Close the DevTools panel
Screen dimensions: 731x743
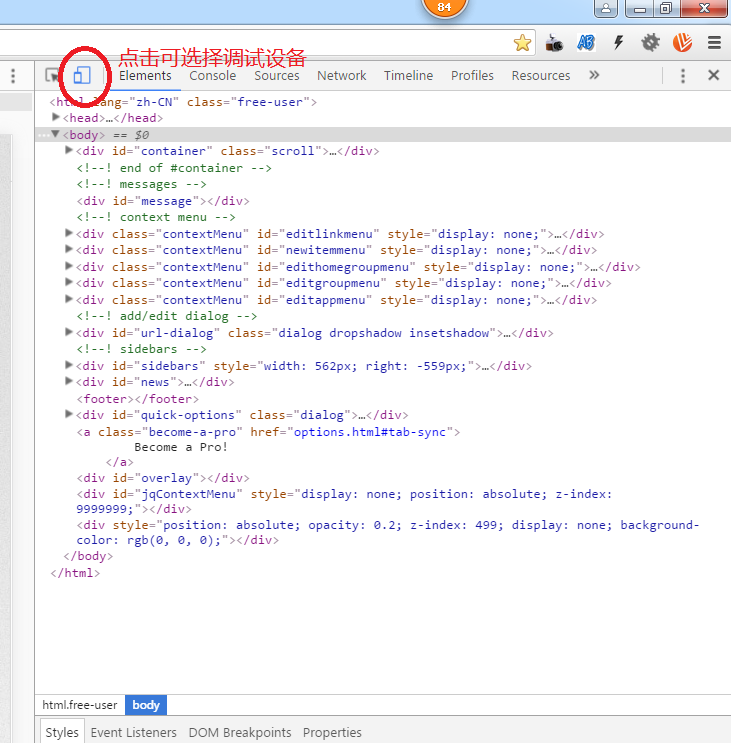click(713, 75)
